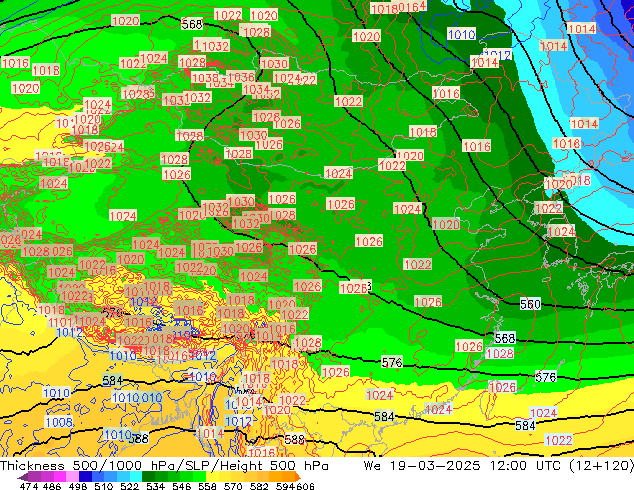Click the 606 value at legend end
This screenshot has width=634, height=490.
pos(305,487)
